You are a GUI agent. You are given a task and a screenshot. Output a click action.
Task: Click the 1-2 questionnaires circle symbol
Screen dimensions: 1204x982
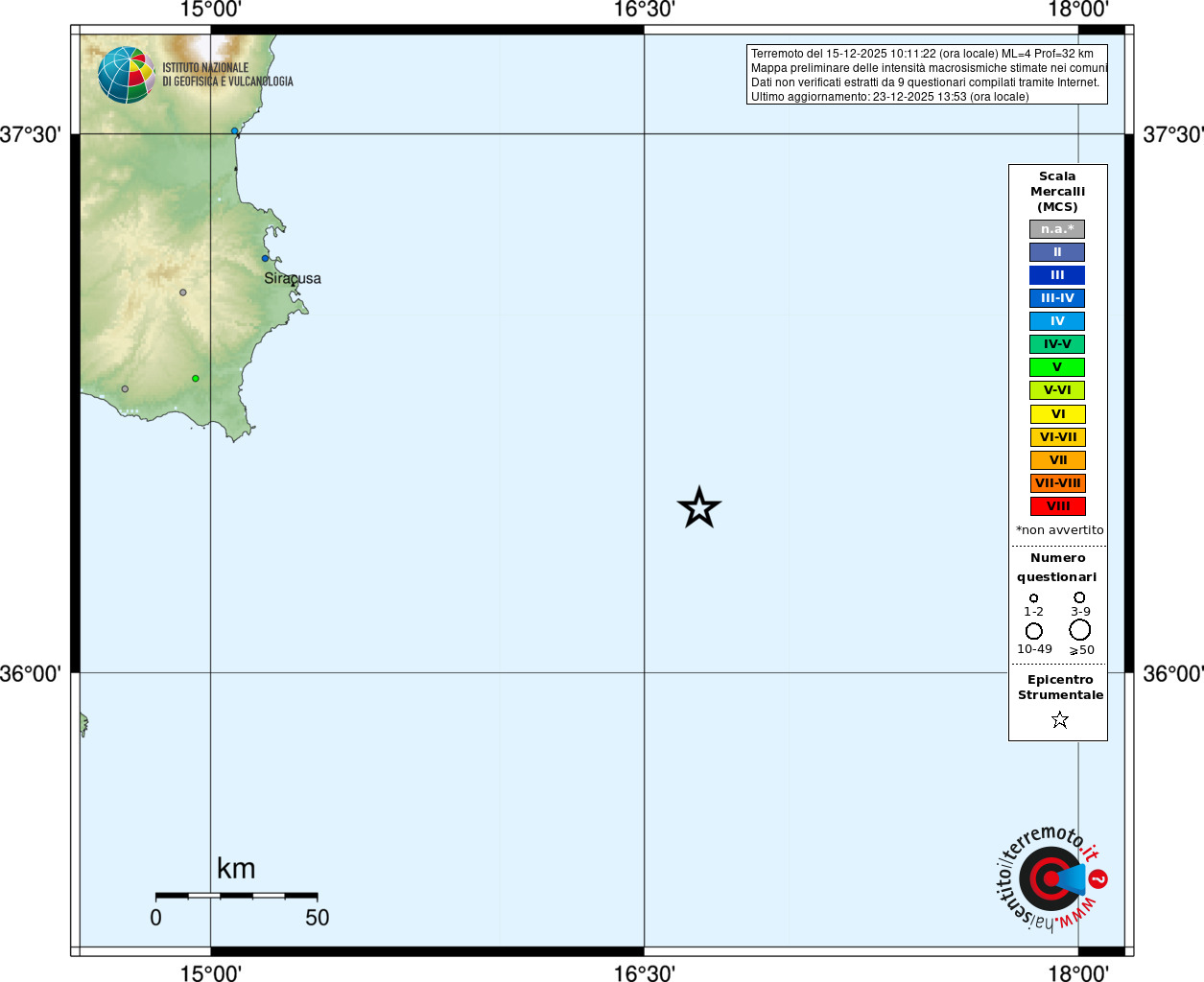point(1033,598)
